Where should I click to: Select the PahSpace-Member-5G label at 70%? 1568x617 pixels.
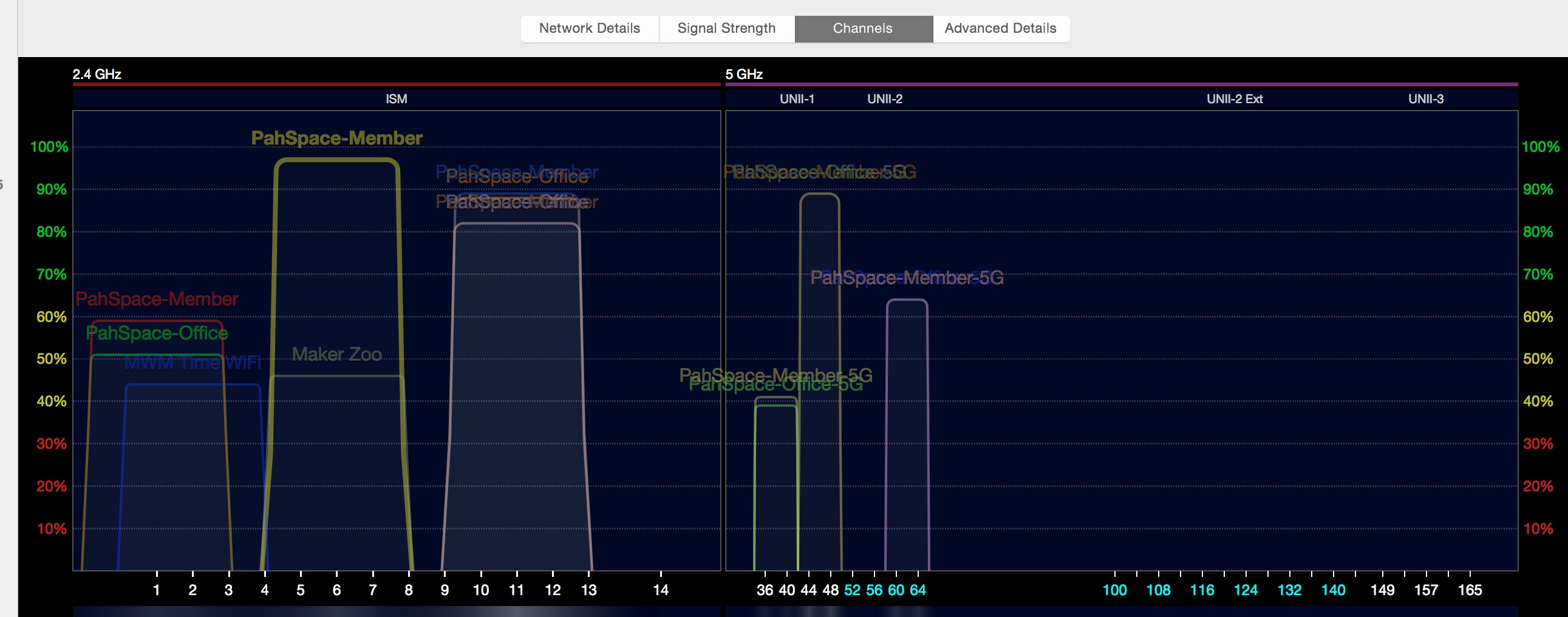point(907,278)
